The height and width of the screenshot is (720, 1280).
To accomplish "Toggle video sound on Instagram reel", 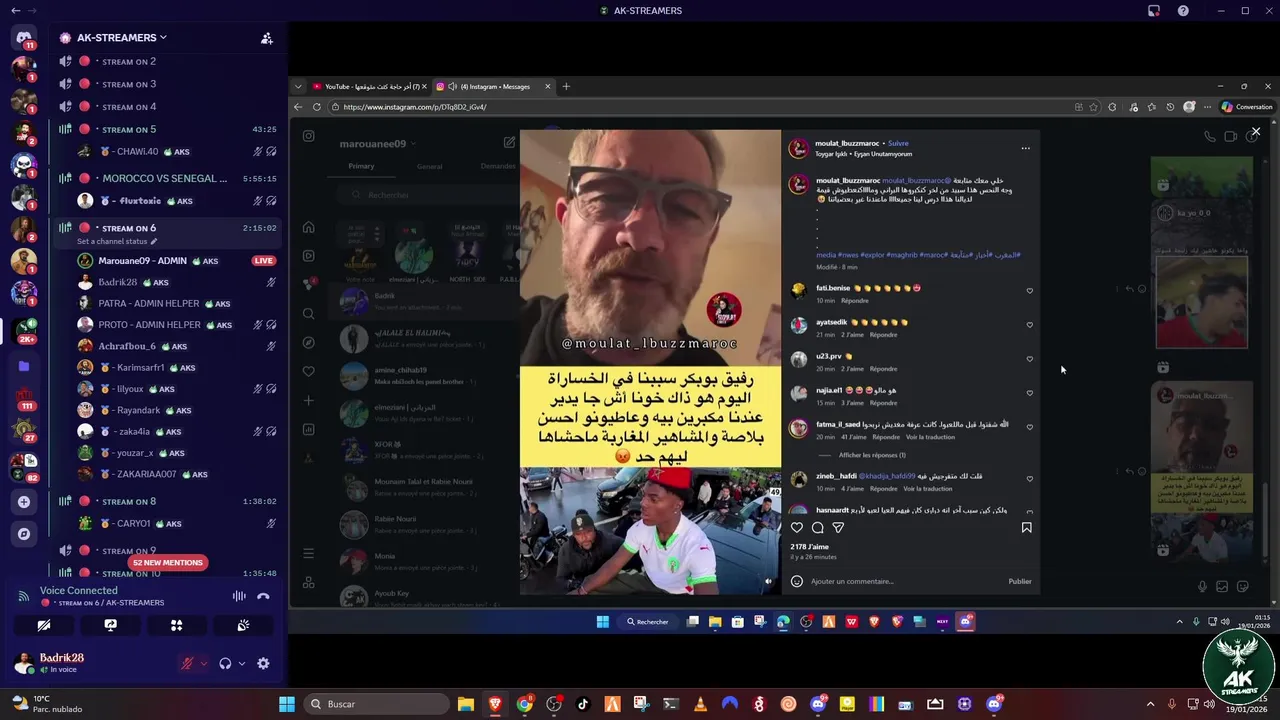I will [768, 581].
